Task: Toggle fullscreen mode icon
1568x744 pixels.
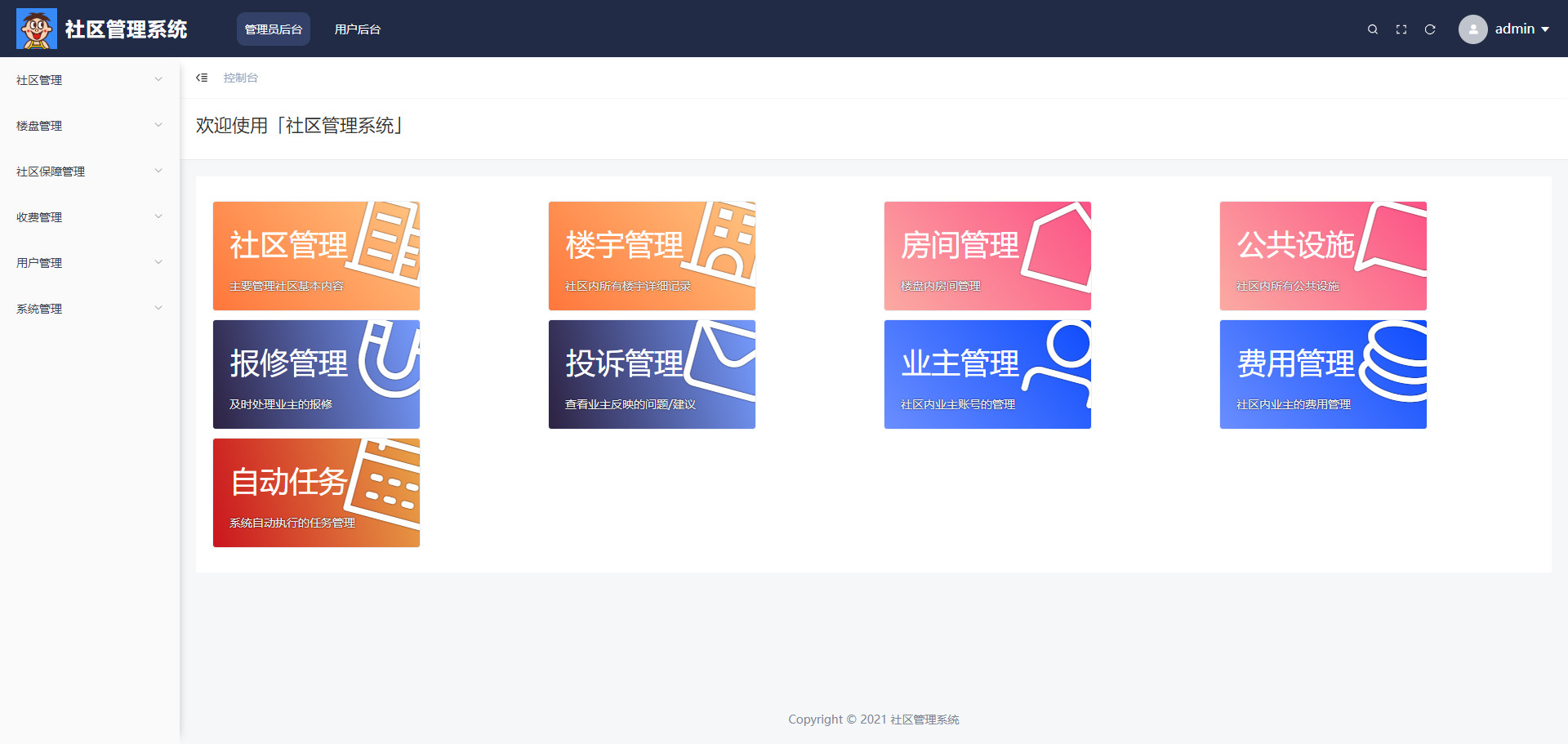Action: (1401, 29)
